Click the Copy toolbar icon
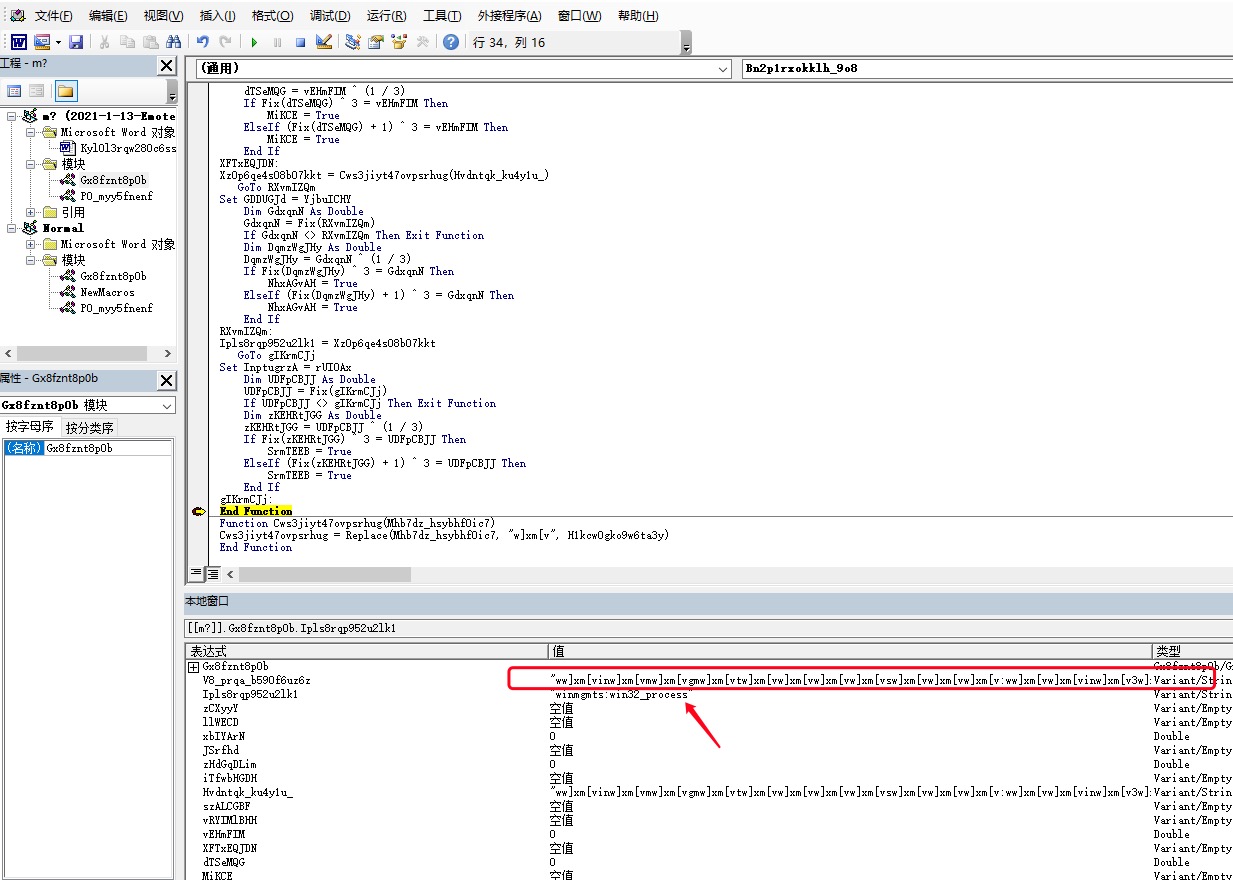The height and width of the screenshot is (880, 1233). (x=127, y=42)
